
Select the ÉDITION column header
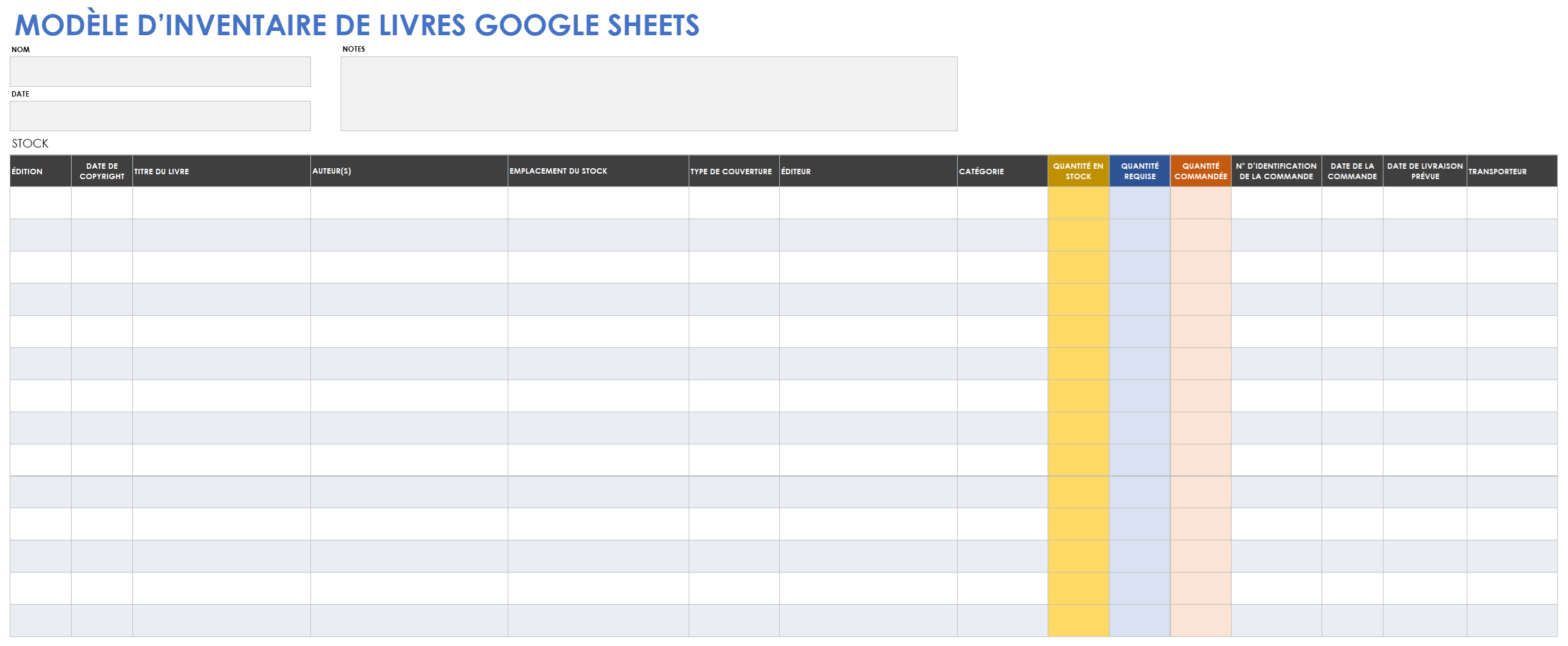click(41, 172)
